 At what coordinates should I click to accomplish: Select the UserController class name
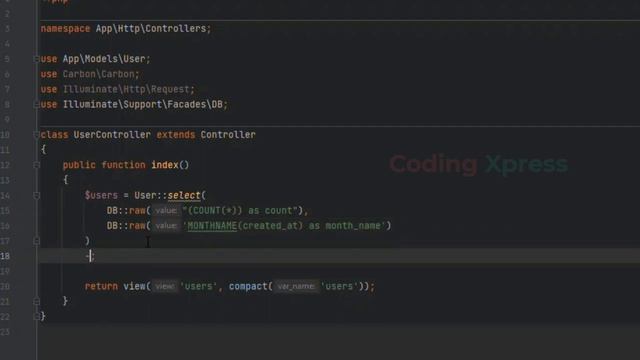pos(112,135)
